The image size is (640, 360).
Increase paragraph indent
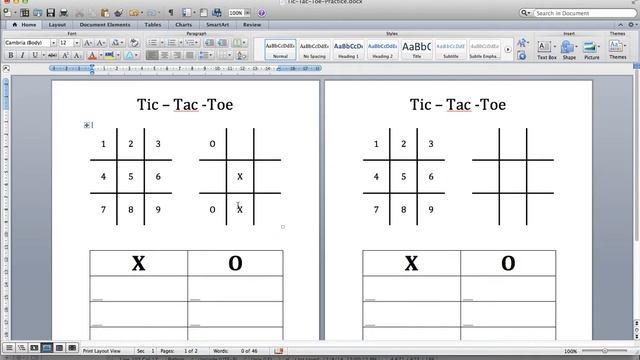(222, 42)
